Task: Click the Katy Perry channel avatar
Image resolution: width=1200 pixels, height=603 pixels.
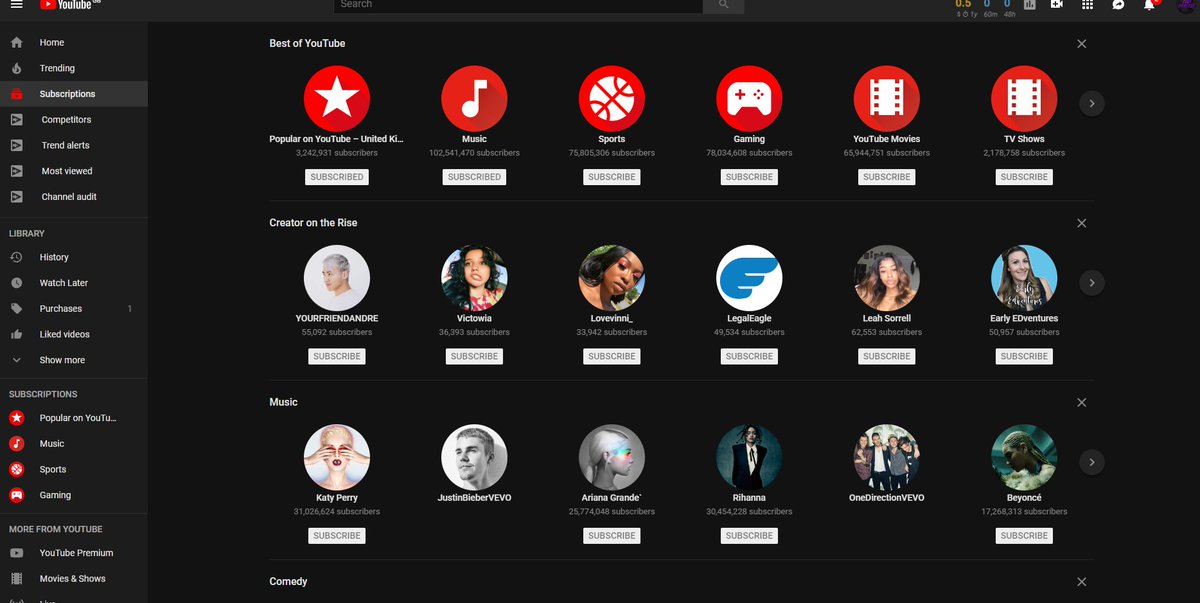Action: 337,457
